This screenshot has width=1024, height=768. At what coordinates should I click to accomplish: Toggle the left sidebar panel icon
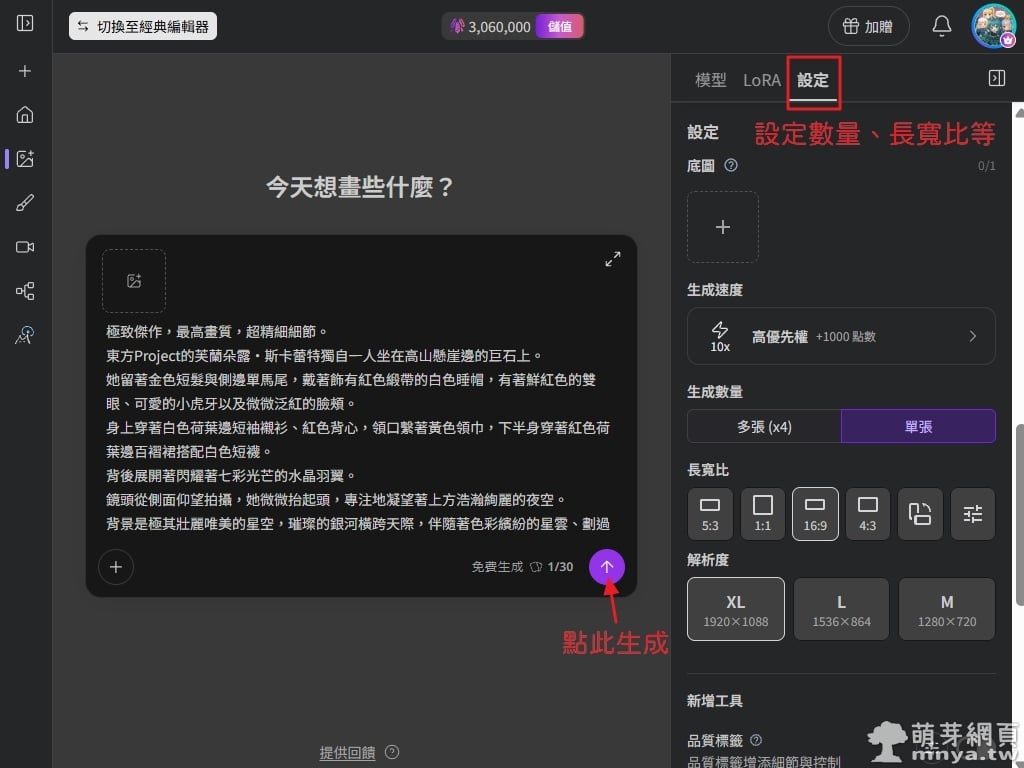(x=25, y=24)
